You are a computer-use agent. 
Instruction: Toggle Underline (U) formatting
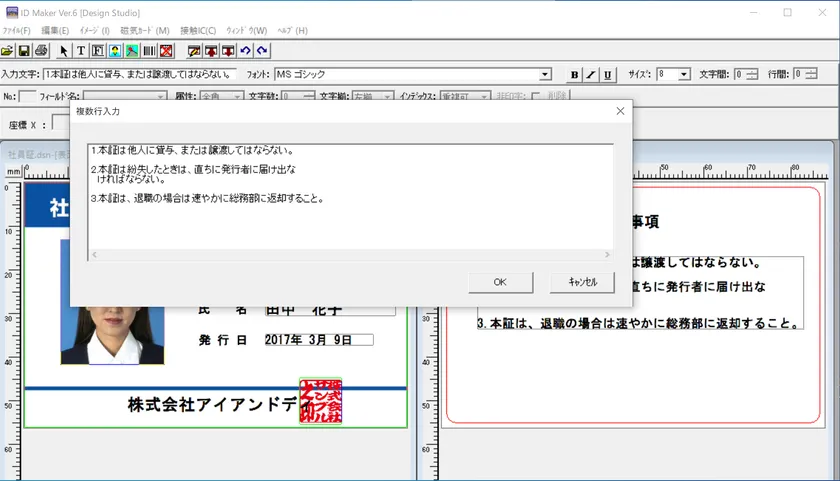tap(606, 74)
